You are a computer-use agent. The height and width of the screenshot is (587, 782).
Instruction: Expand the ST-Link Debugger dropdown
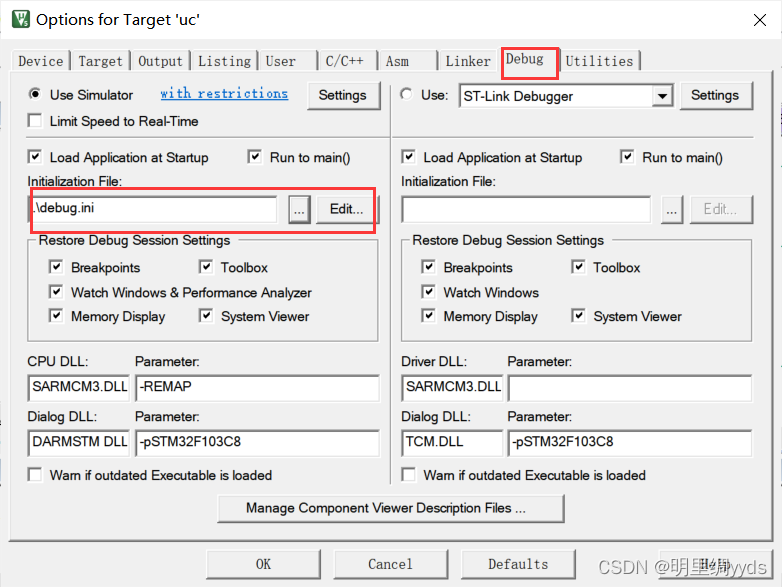point(662,96)
